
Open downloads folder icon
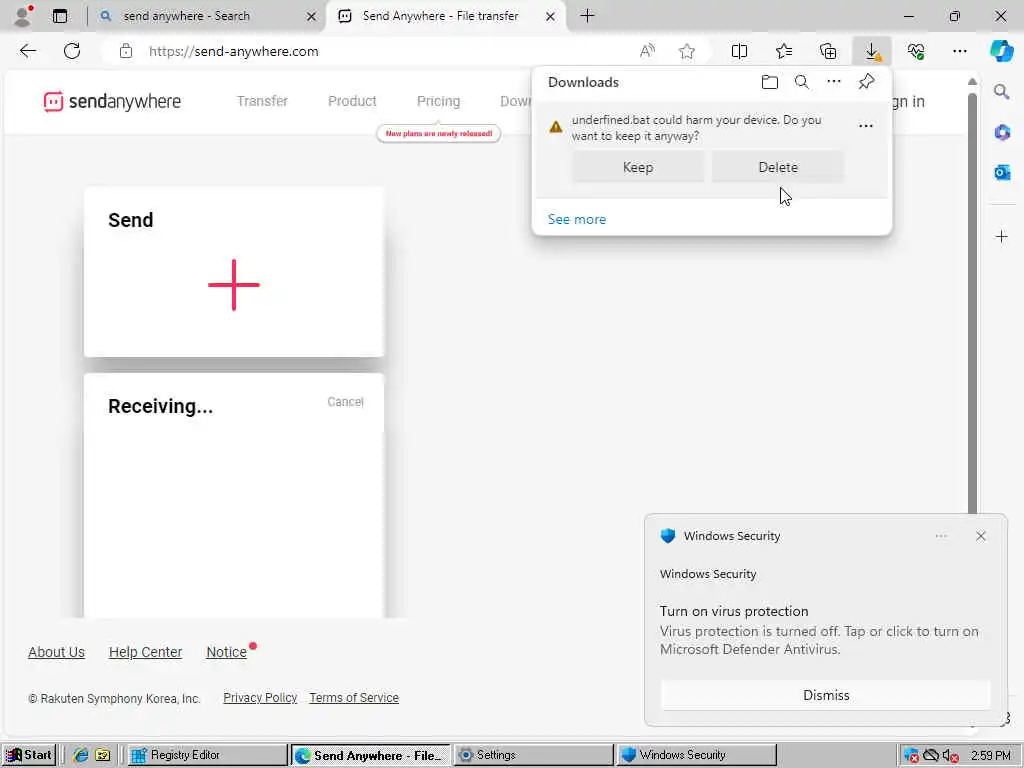(770, 82)
